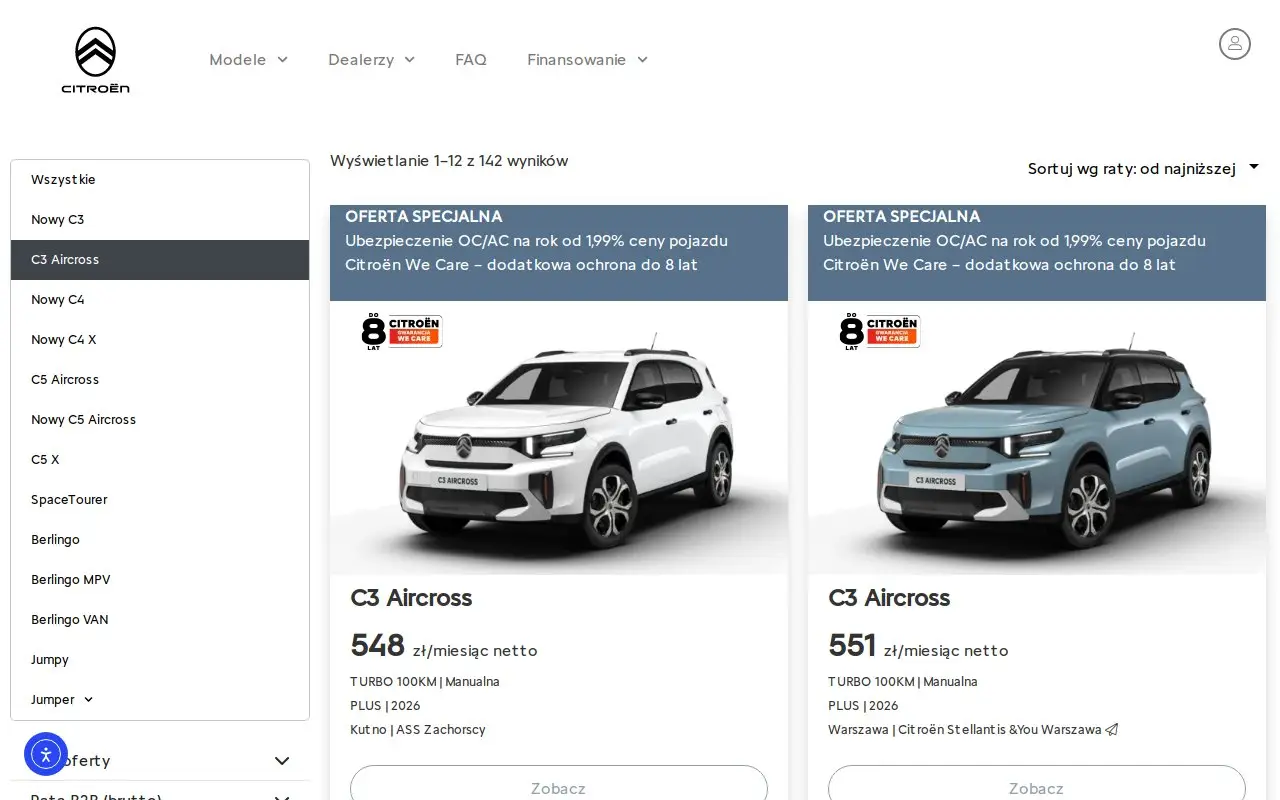This screenshot has width=1280, height=800.
Task: Select Wszystkie in the model list
Action: [160, 180]
